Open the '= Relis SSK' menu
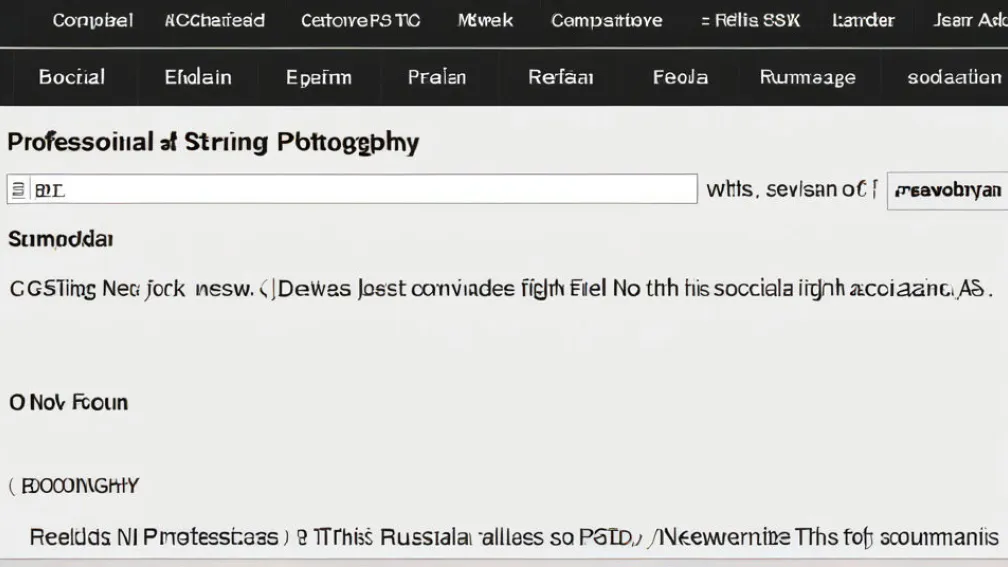The width and height of the screenshot is (1008, 567). [750, 20]
